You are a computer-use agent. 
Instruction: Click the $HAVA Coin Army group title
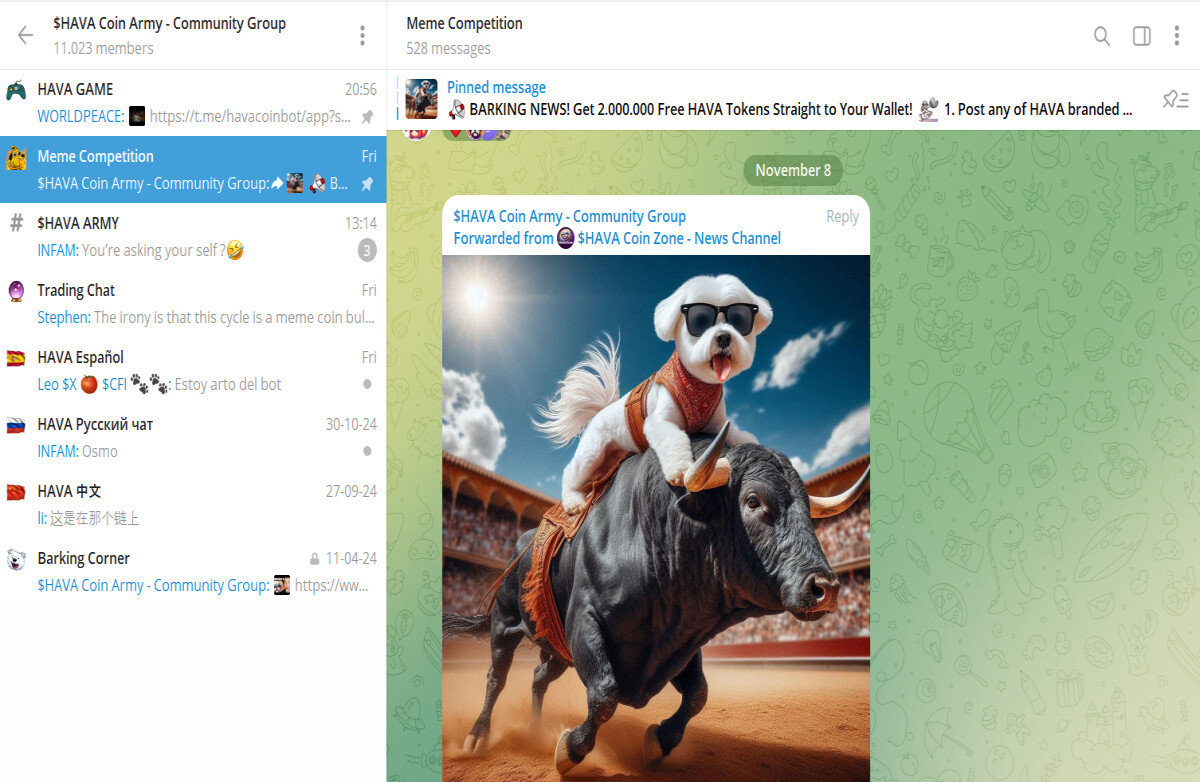coord(170,23)
